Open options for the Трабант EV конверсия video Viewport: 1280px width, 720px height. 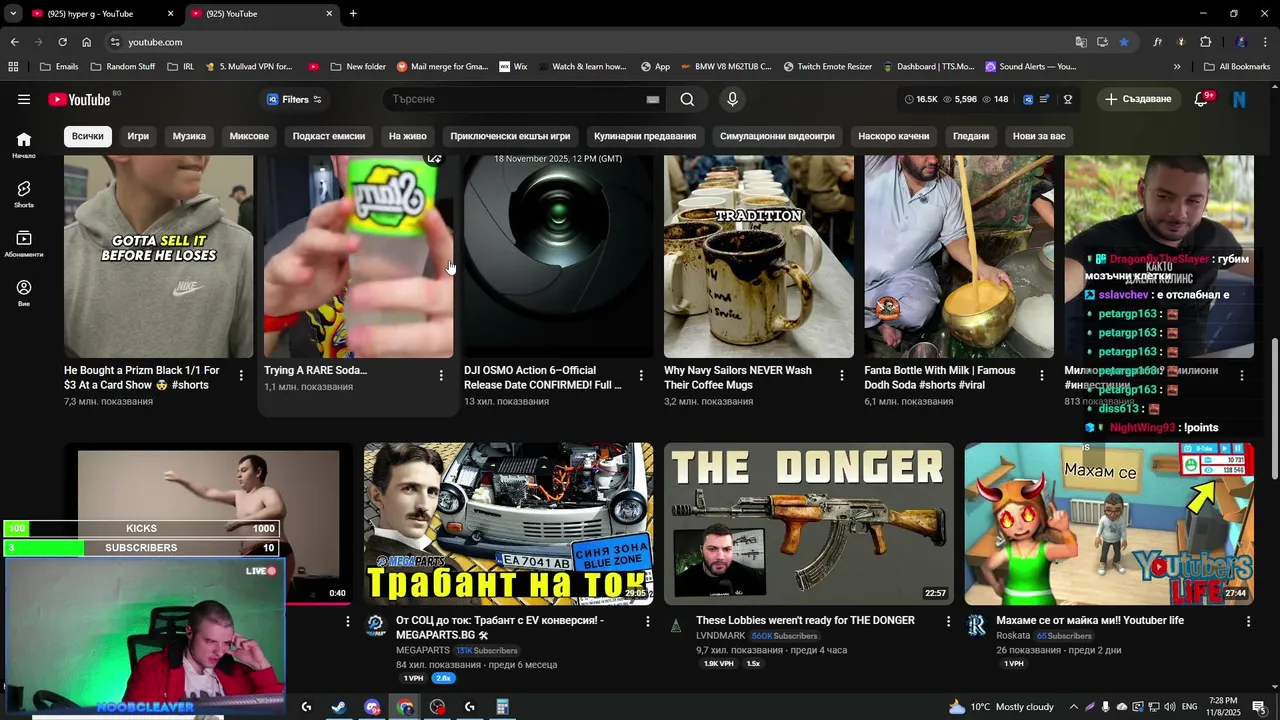tap(647, 621)
